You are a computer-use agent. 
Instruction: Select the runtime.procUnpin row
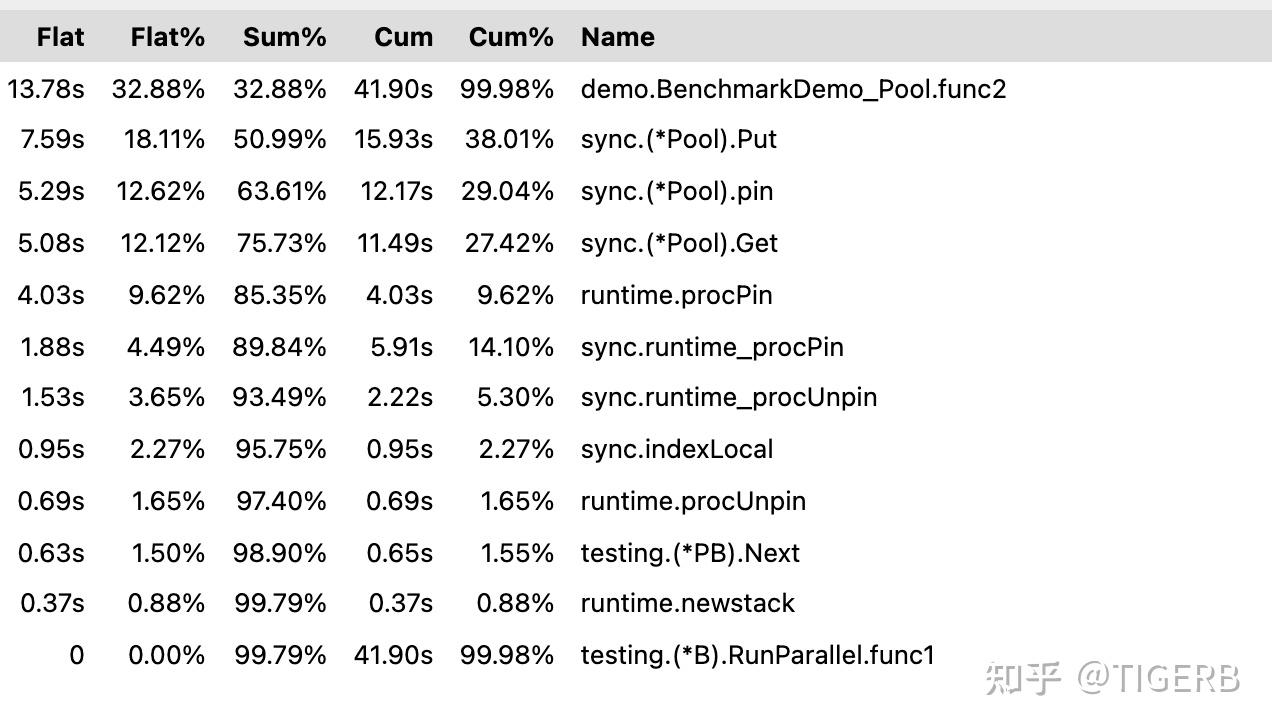(636, 501)
